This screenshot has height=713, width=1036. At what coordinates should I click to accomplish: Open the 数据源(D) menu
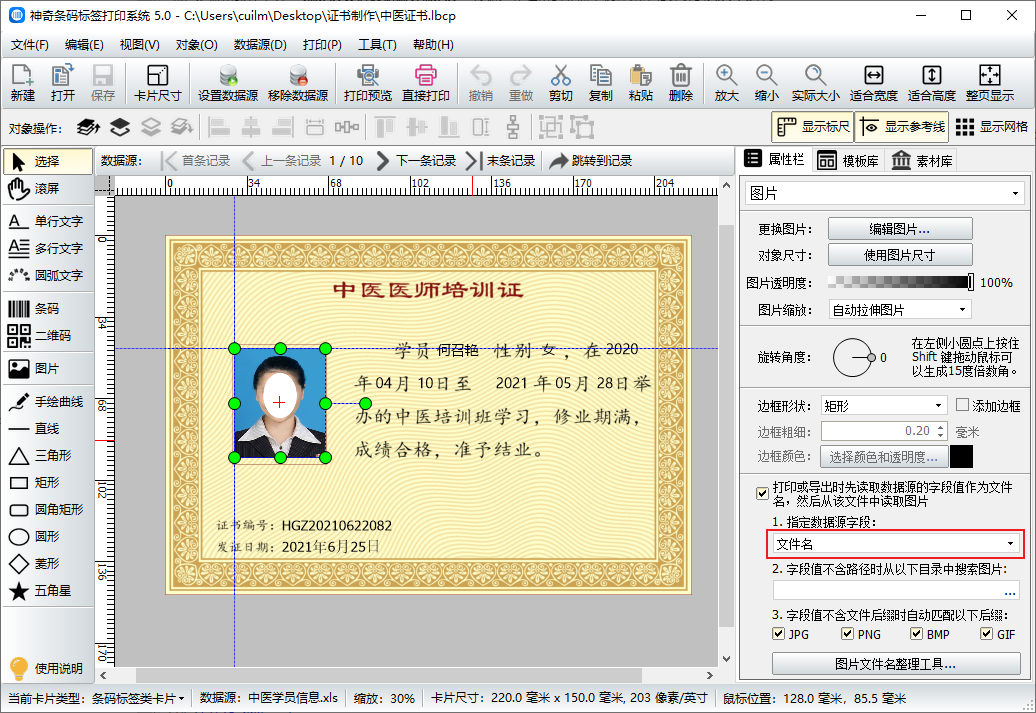[x=260, y=45]
